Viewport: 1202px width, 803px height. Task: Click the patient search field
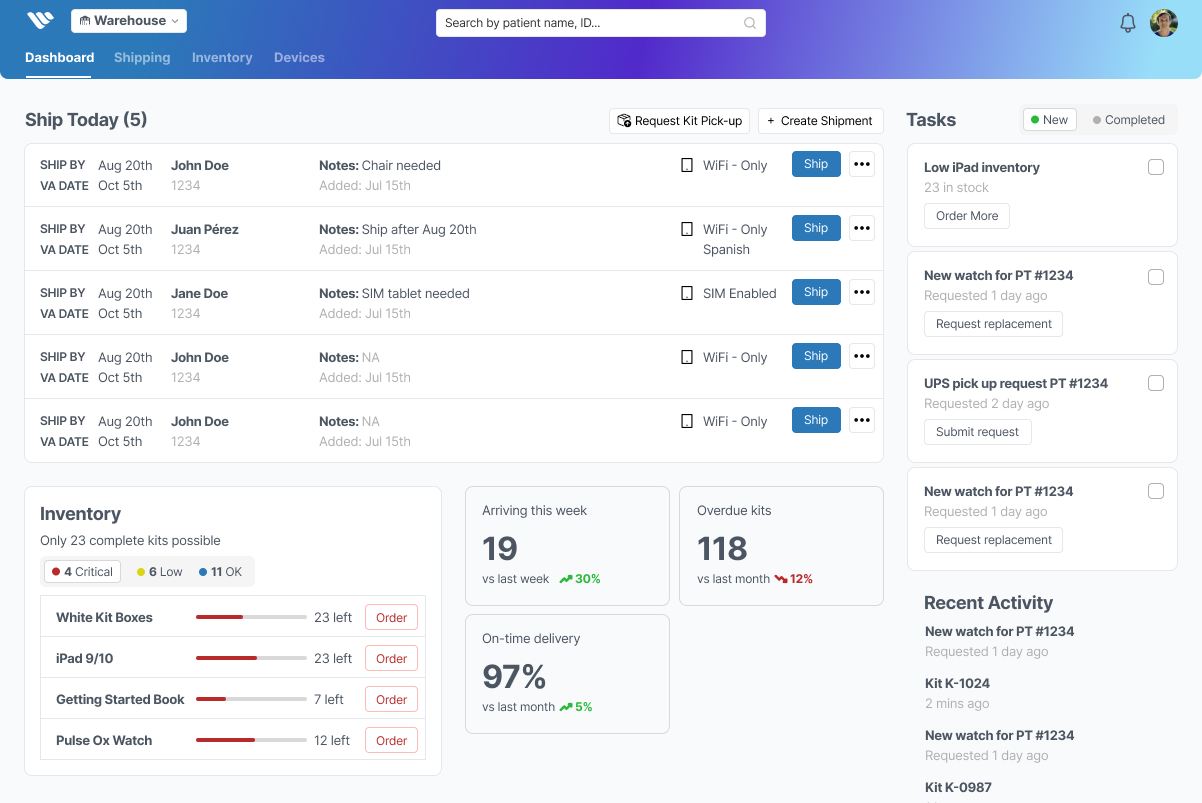pyautogui.click(x=590, y=22)
